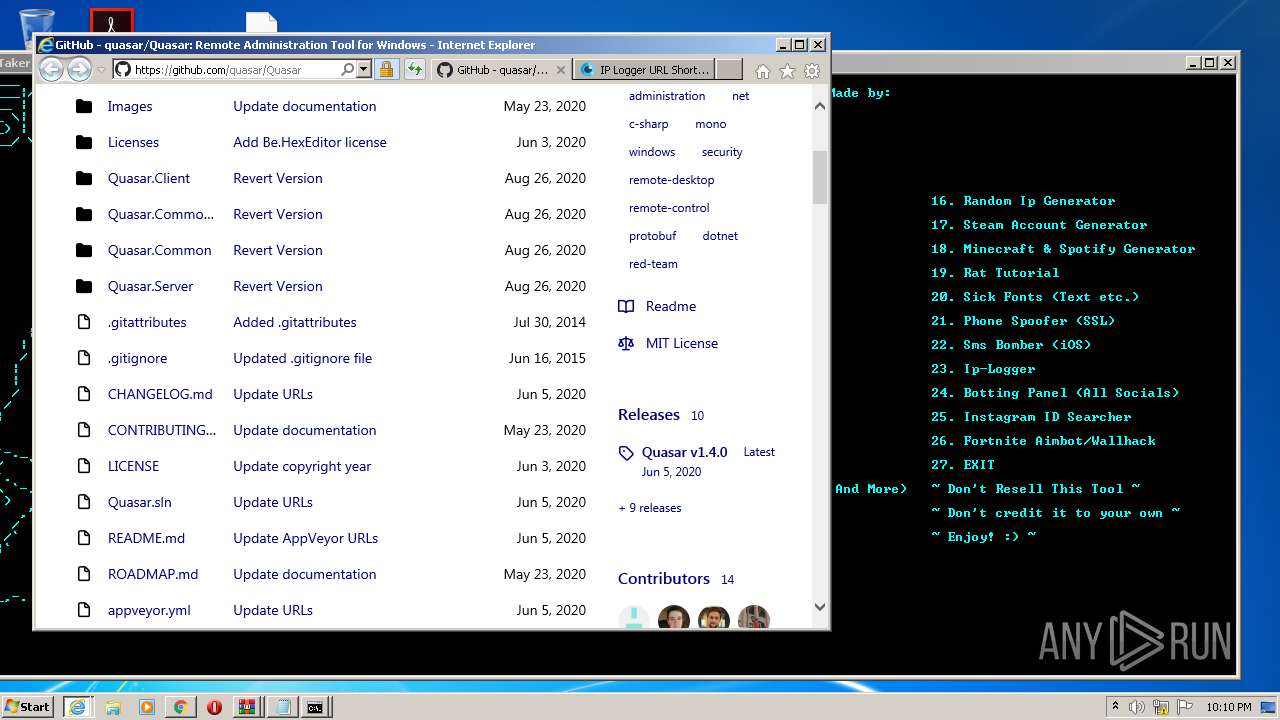This screenshot has width=1280, height=720.
Task: Close the GitHub - quasar tab
Action: (x=560, y=70)
